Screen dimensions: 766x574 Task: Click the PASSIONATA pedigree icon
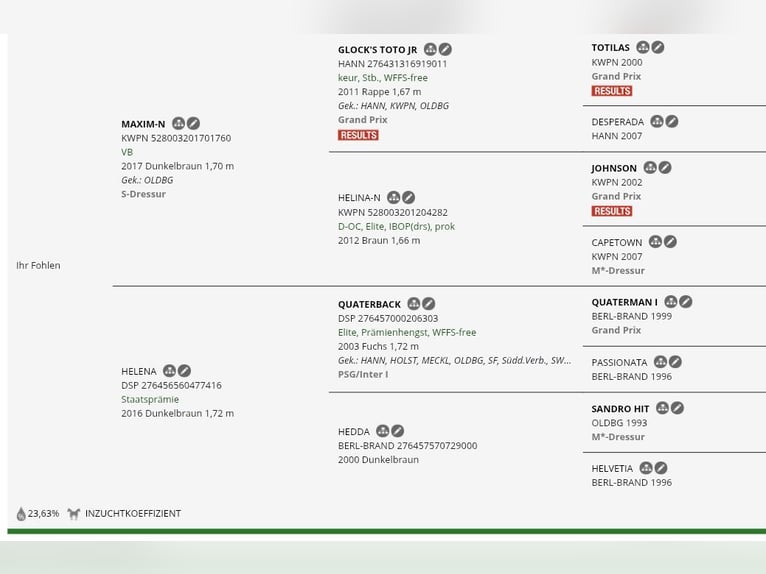click(x=660, y=362)
